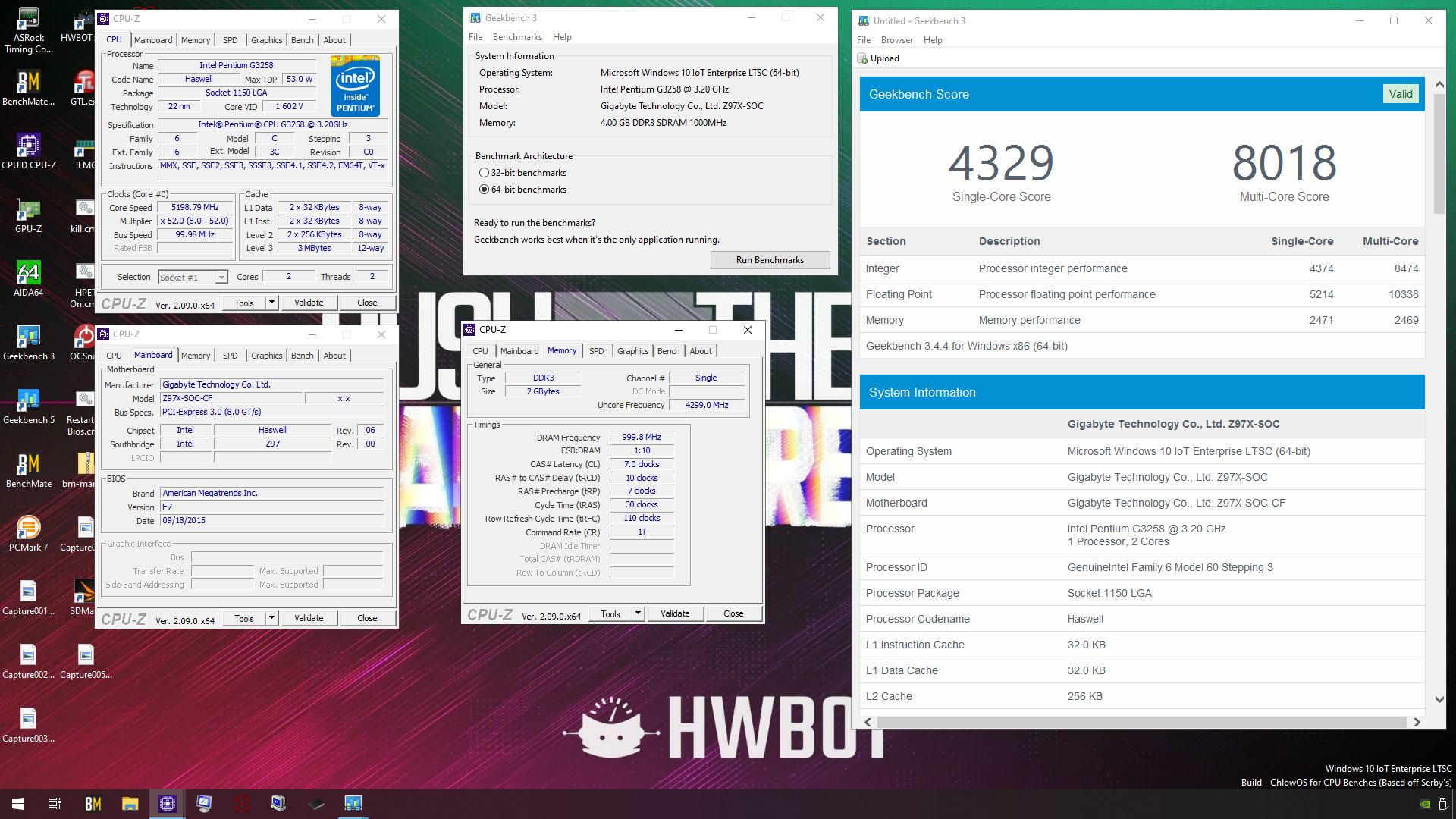1456x819 pixels.
Task: Click the BenchMate taskbar icon
Action: click(93, 804)
